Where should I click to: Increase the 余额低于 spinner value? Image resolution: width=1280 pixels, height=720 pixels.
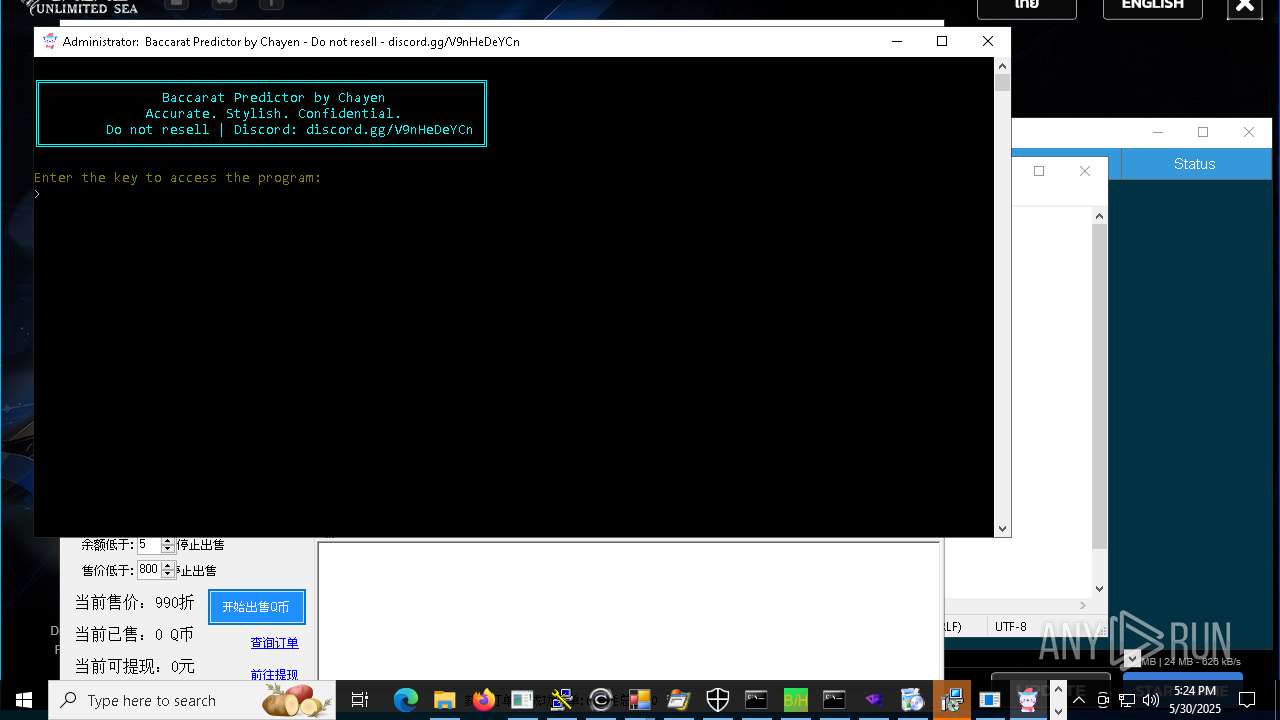click(x=168, y=541)
